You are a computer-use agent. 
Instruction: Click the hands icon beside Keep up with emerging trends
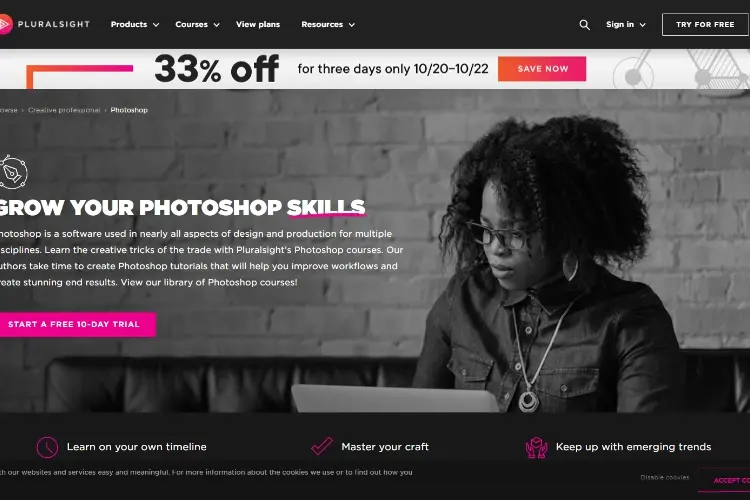(x=536, y=447)
